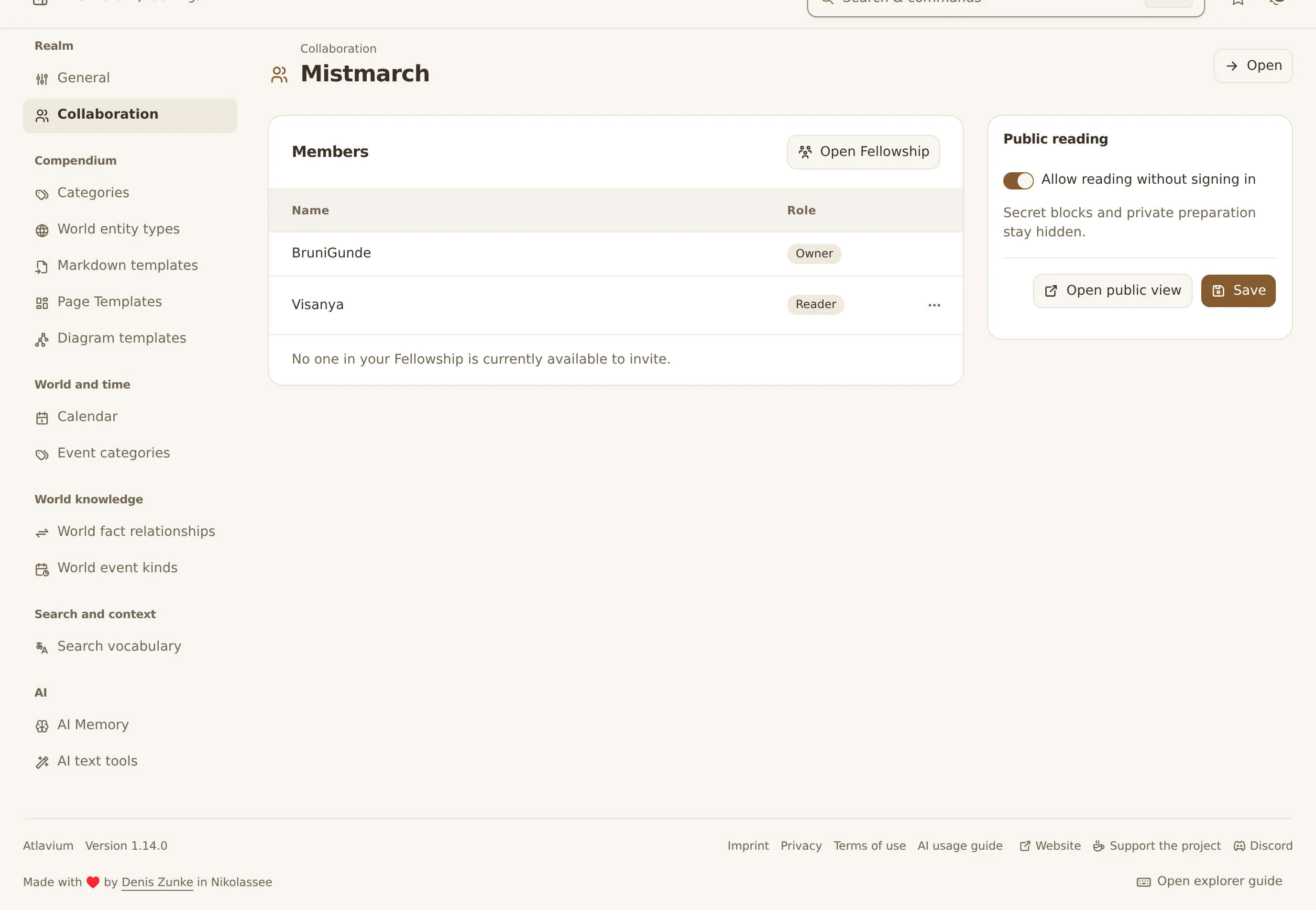Open the AI usage guide link
Image resolution: width=1316 pixels, height=910 pixels.
(x=960, y=845)
